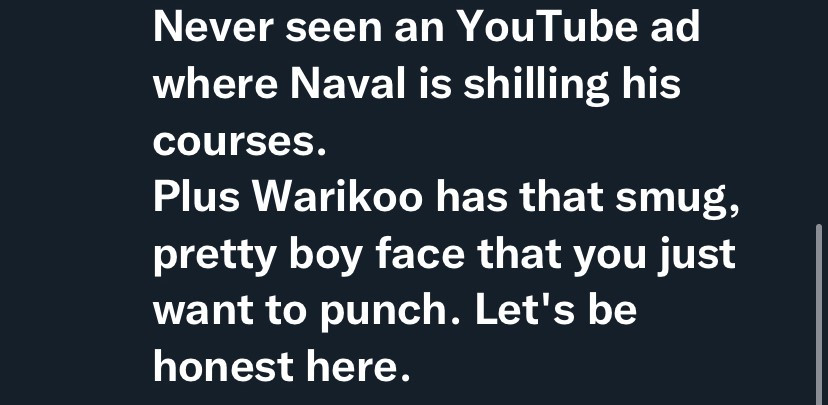Click the word "punch." in the tweet
Viewport: 828px width, 405px height.
(x=391, y=314)
